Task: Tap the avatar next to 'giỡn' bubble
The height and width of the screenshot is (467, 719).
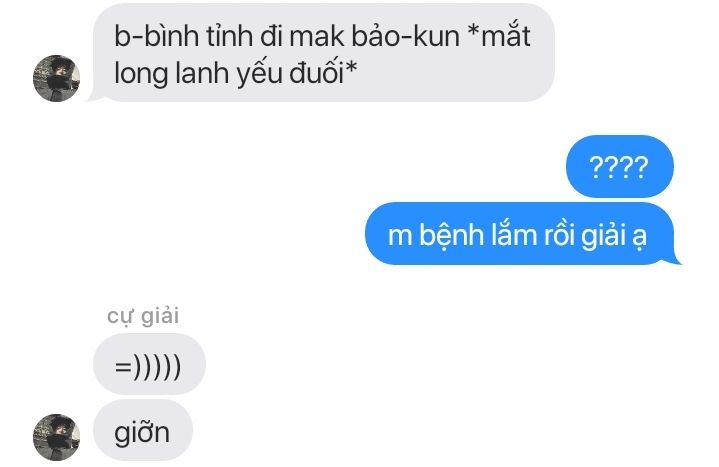Action: [x=56, y=437]
